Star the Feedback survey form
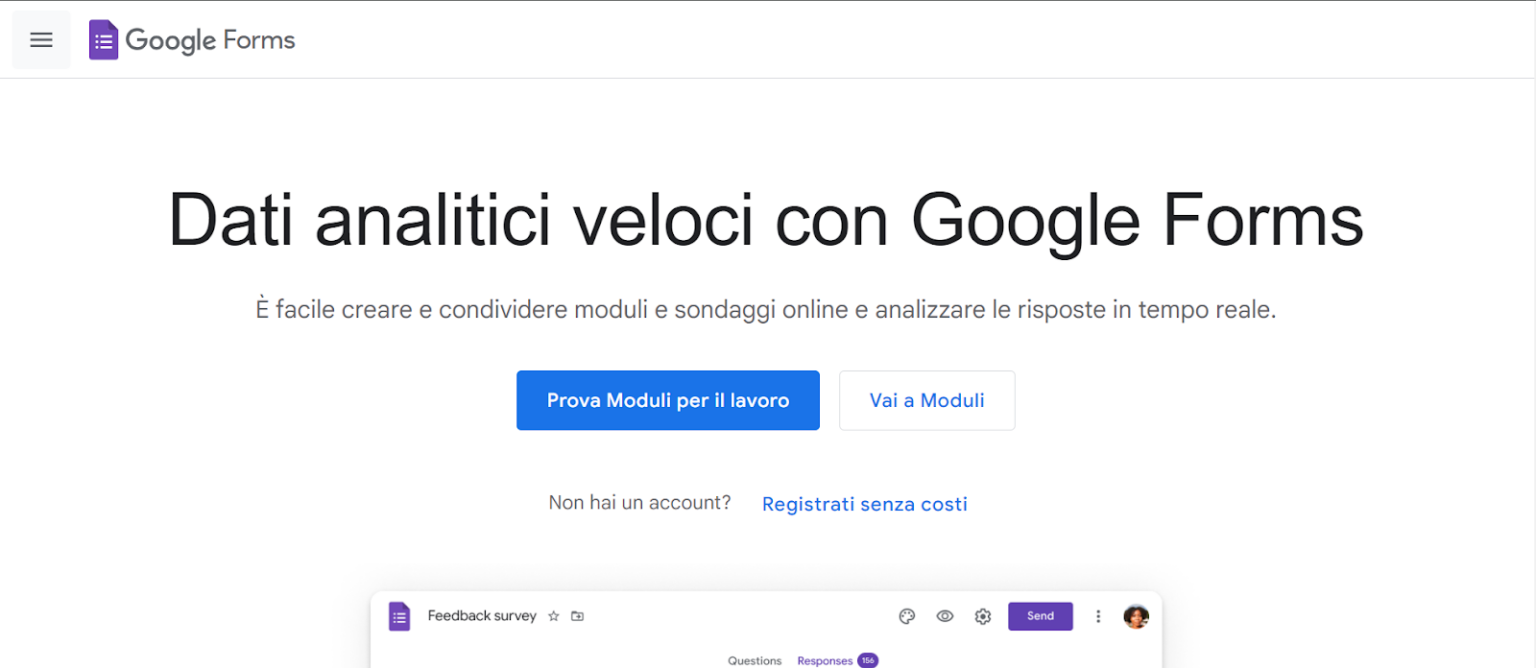The width and height of the screenshot is (1536, 668). point(553,616)
